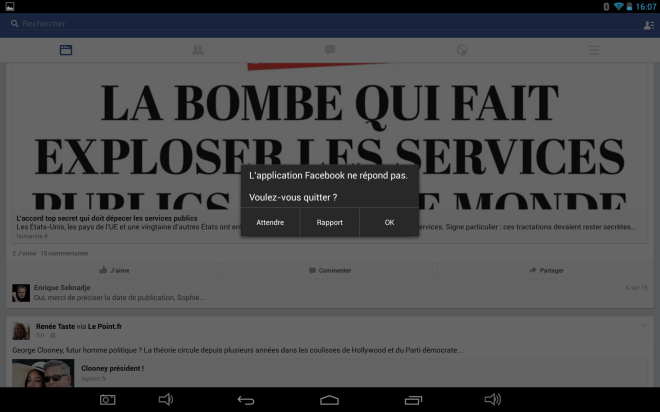660x412 pixels.
Task: Take a screenshot with the camera icon
Action: pos(109,400)
